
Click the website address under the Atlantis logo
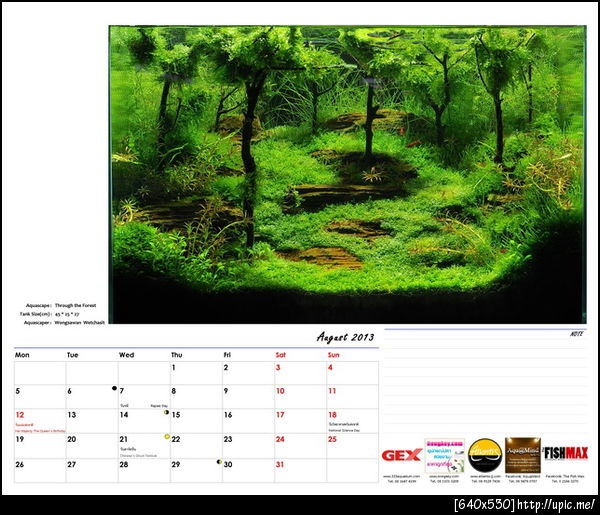point(486,477)
